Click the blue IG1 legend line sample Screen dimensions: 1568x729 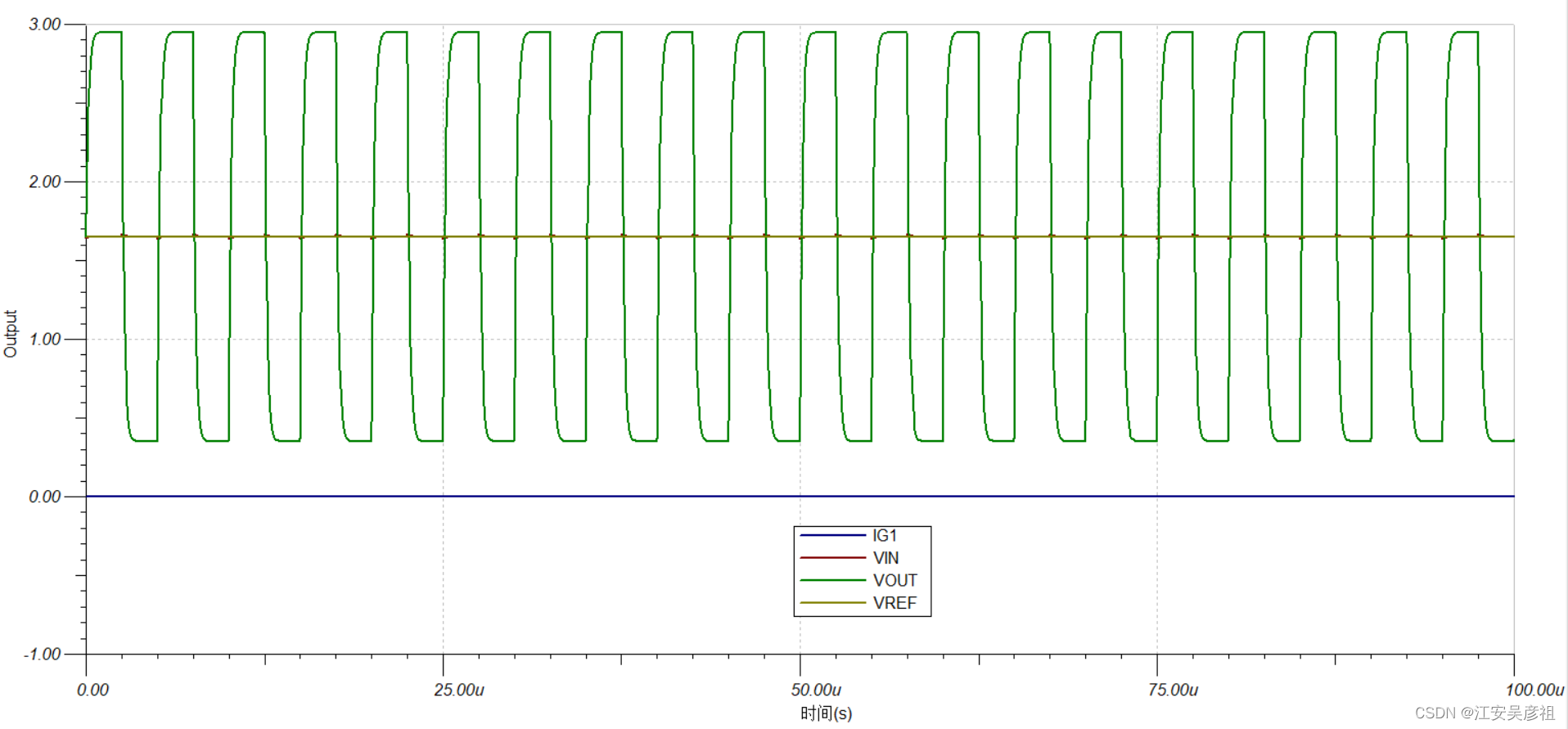pyautogui.click(x=833, y=536)
